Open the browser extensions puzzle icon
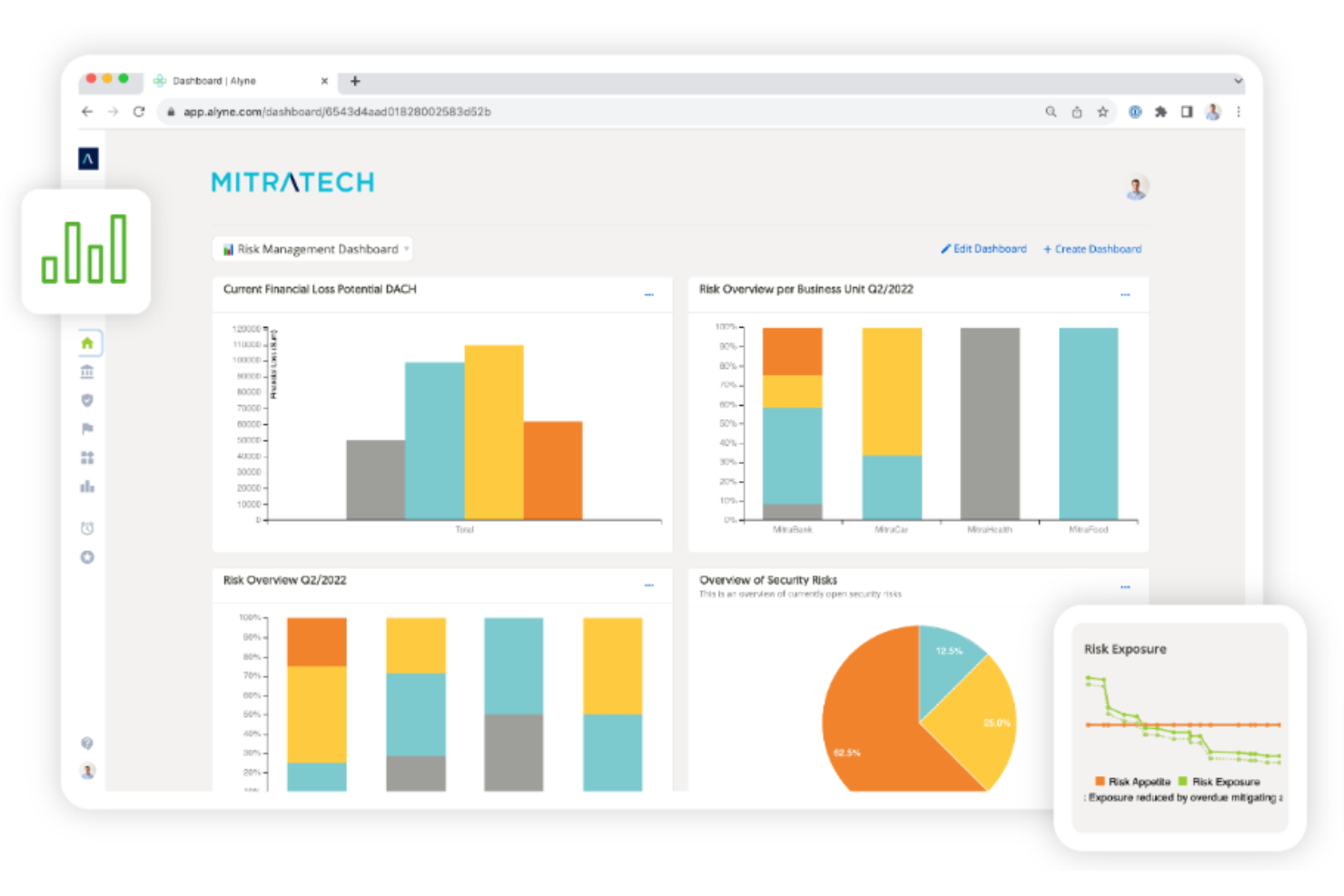Viewport: 1344px width, 896px height. (x=1161, y=112)
